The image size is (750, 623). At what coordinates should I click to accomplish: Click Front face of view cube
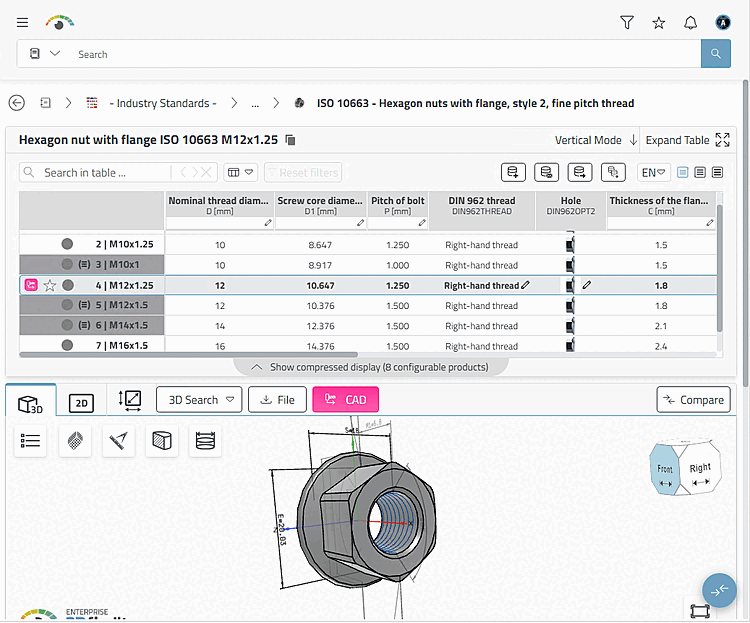tap(665, 470)
